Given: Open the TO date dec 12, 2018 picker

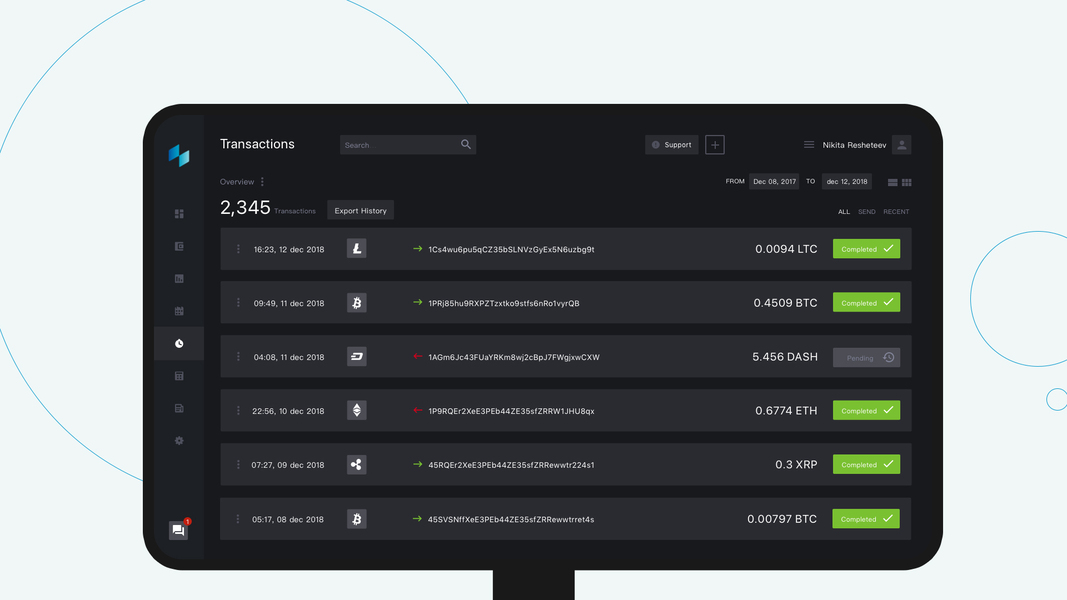Looking at the screenshot, I should coord(847,182).
